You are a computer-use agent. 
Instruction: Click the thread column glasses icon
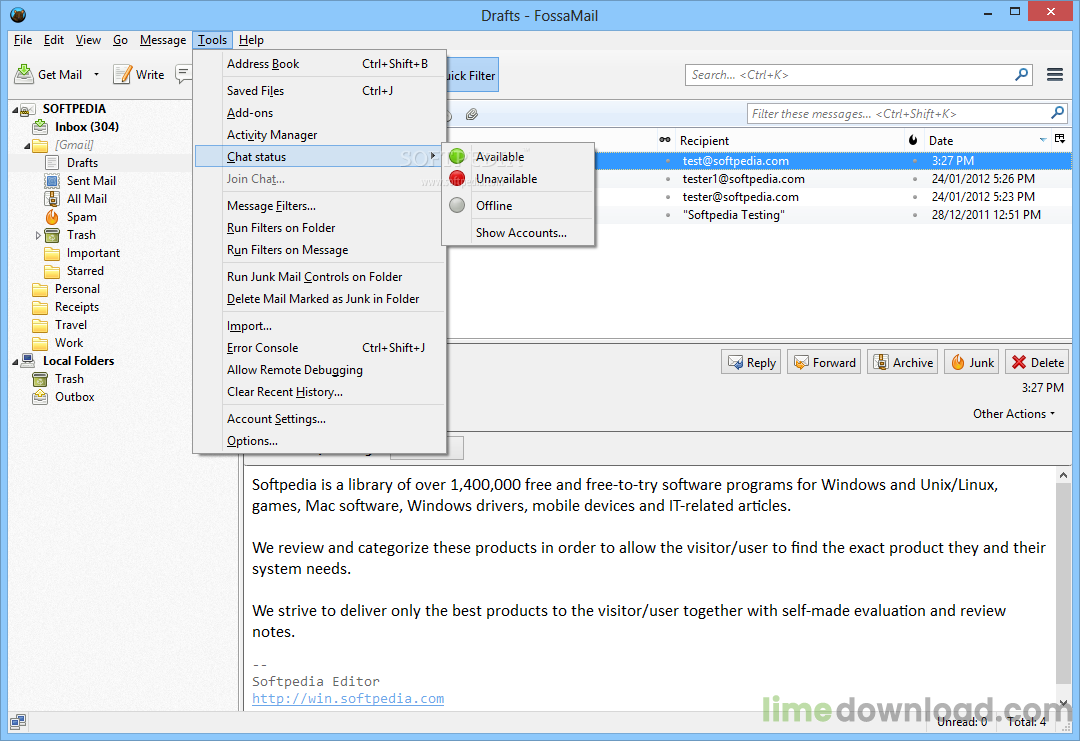click(665, 140)
